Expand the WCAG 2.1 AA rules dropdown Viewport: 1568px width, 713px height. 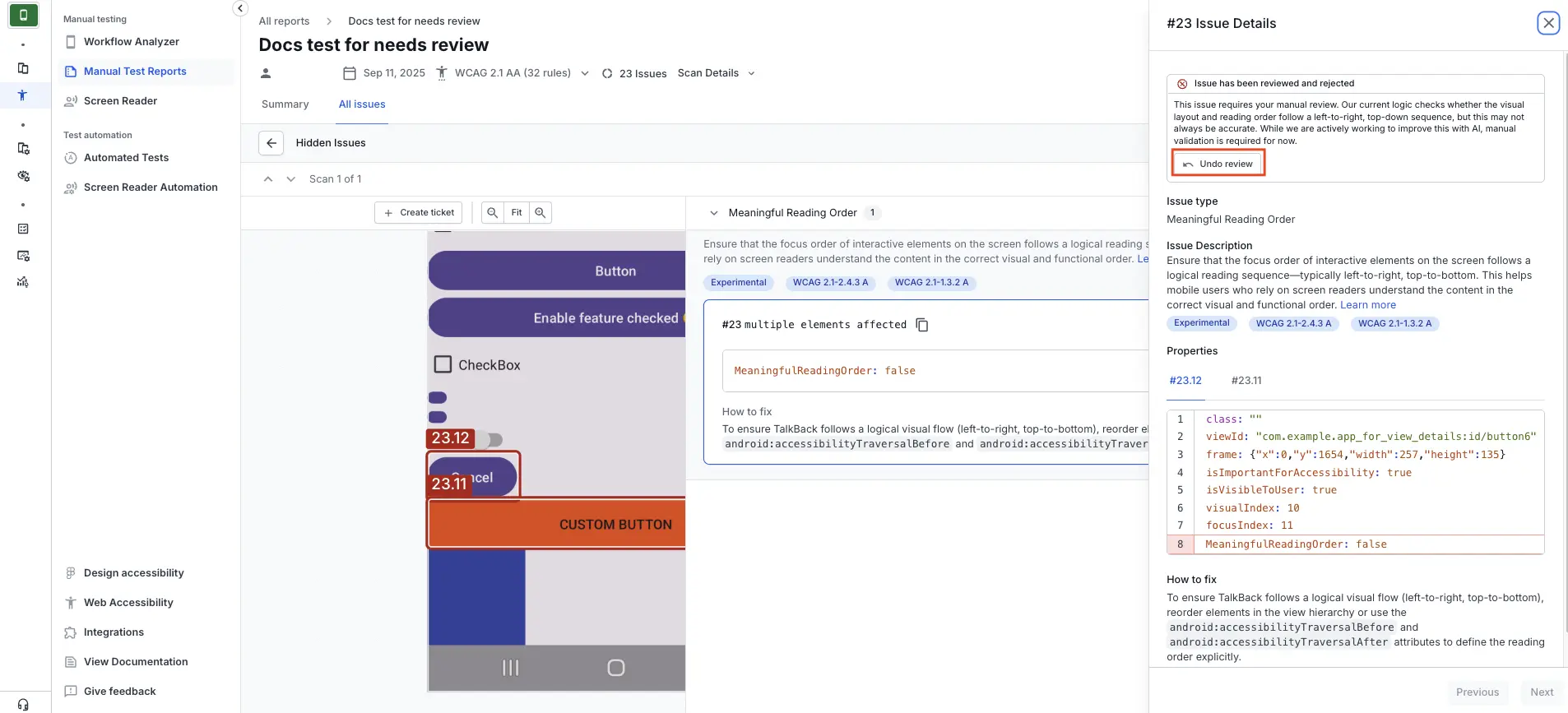coord(584,73)
